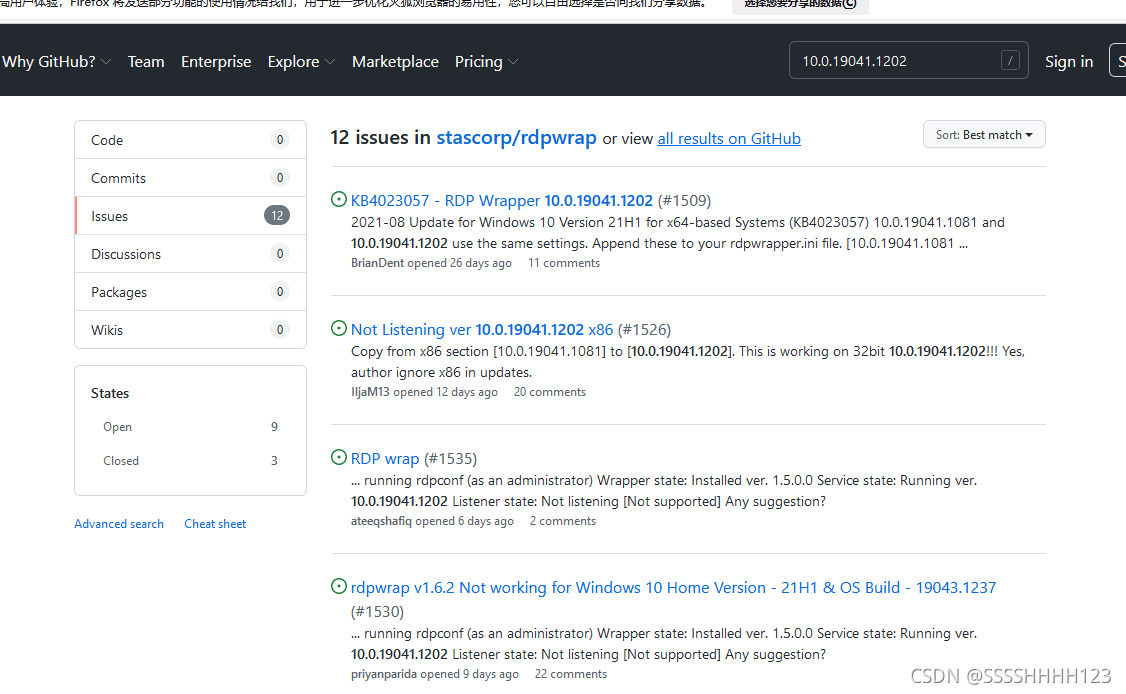
Task: Open the Team nav link
Action: click(146, 62)
